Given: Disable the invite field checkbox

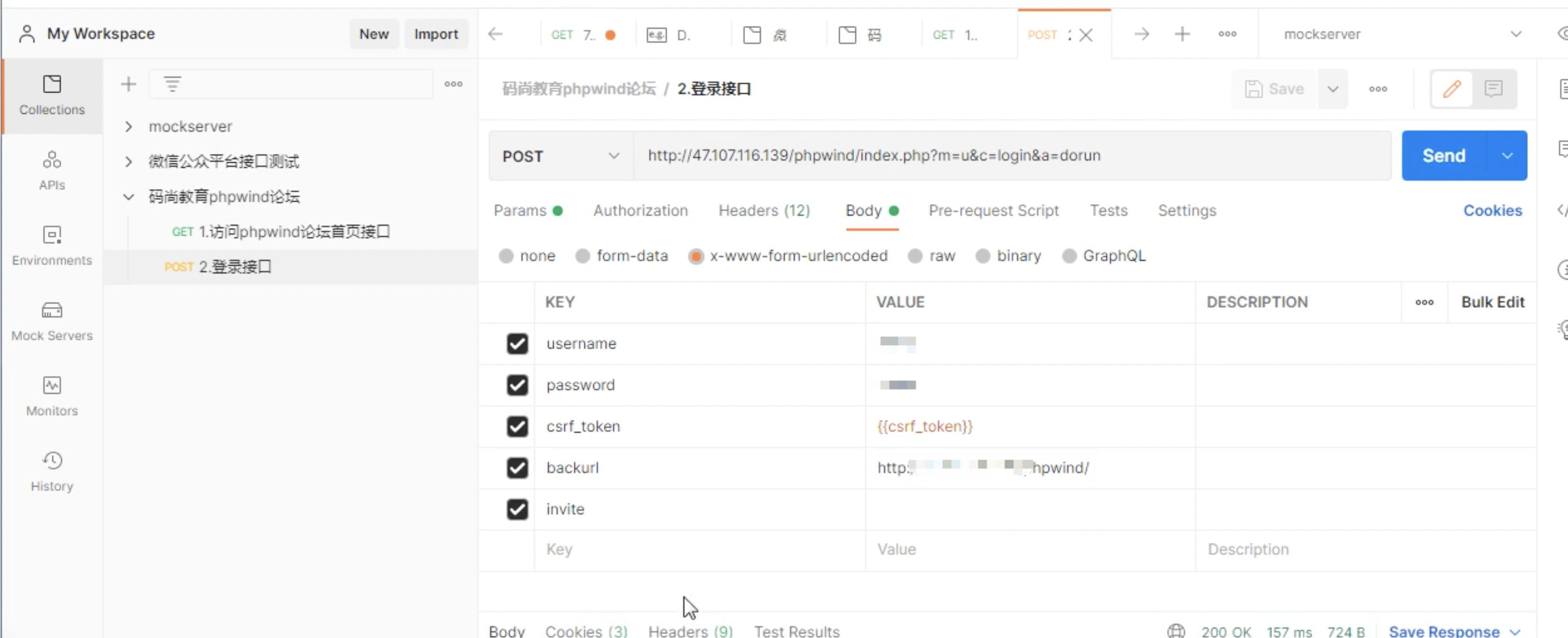Looking at the screenshot, I should click(x=517, y=509).
